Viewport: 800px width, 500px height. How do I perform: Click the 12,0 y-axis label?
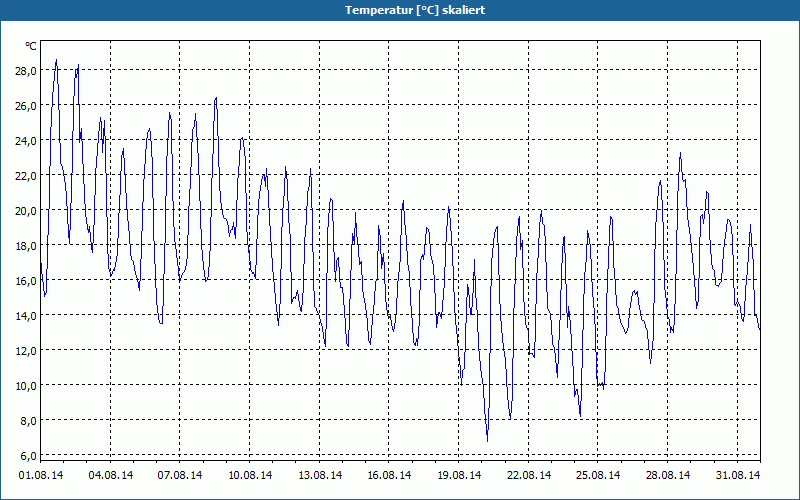point(26,351)
